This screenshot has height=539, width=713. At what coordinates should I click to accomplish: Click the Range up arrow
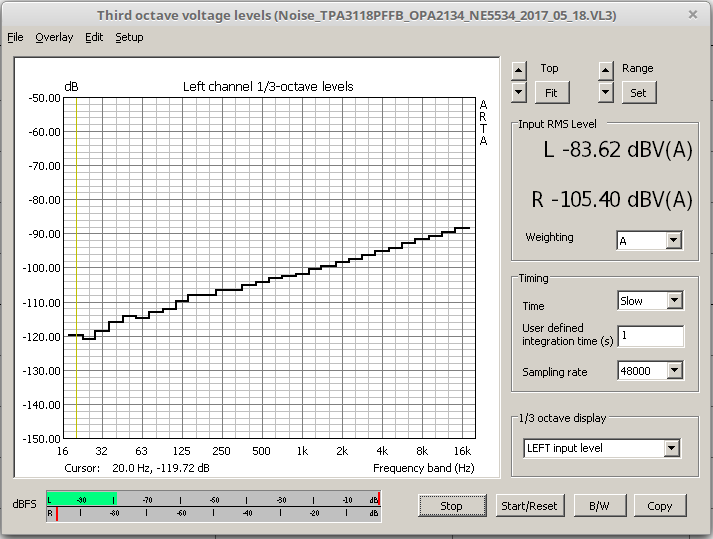coord(605,70)
